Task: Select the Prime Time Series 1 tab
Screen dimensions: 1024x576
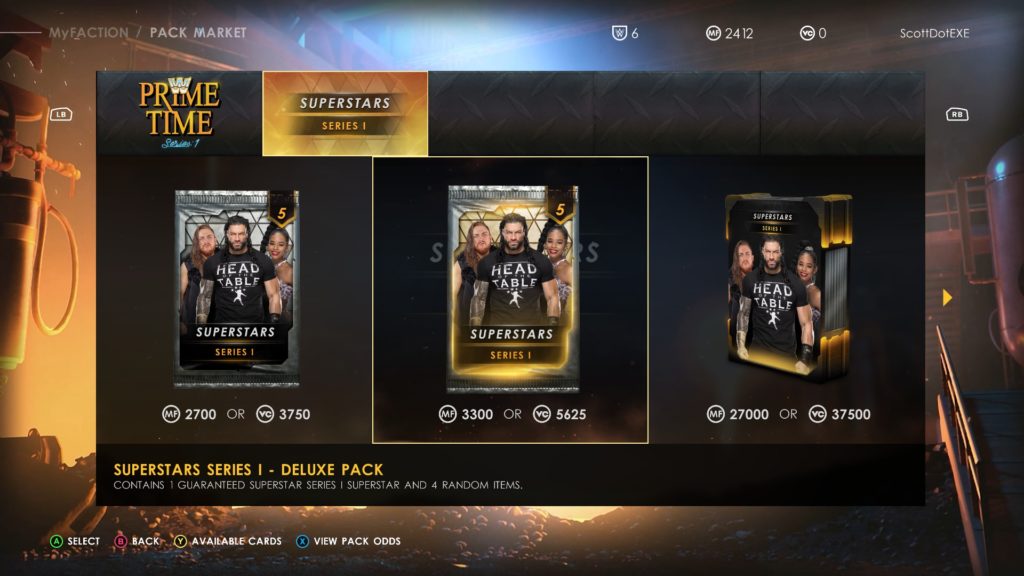Action: pyautogui.click(x=179, y=113)
